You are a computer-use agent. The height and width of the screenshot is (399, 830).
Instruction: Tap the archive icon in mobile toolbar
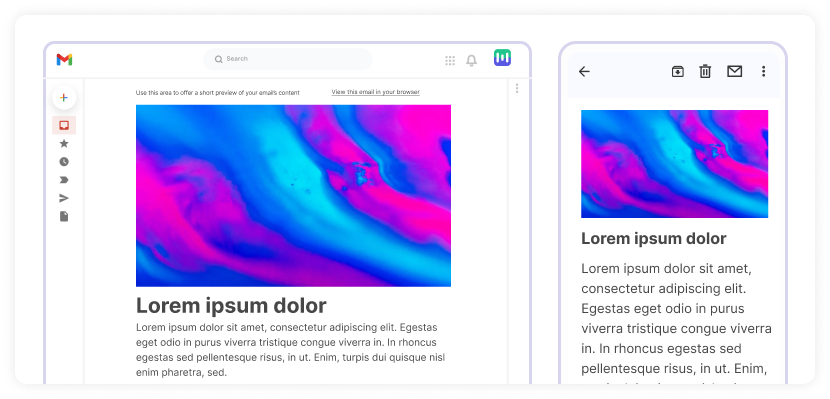point(678,71)
